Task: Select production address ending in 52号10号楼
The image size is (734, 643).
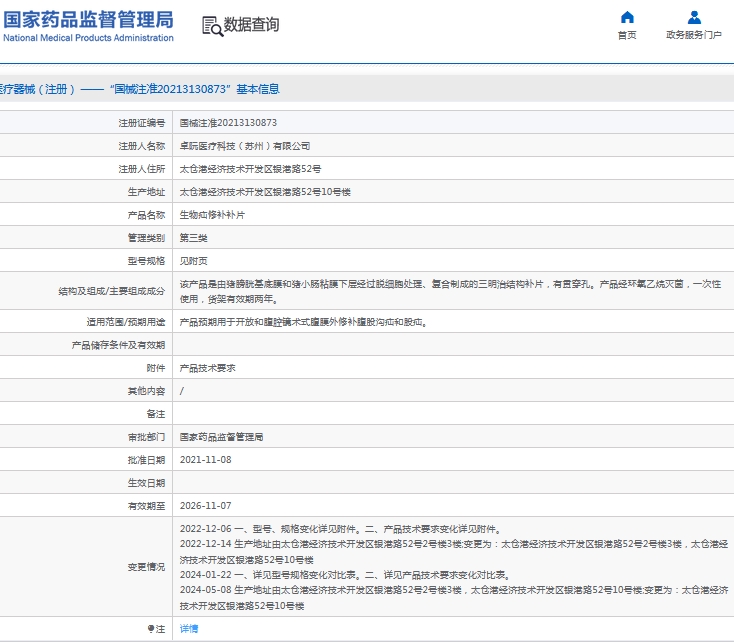Action: pos(265,192)
